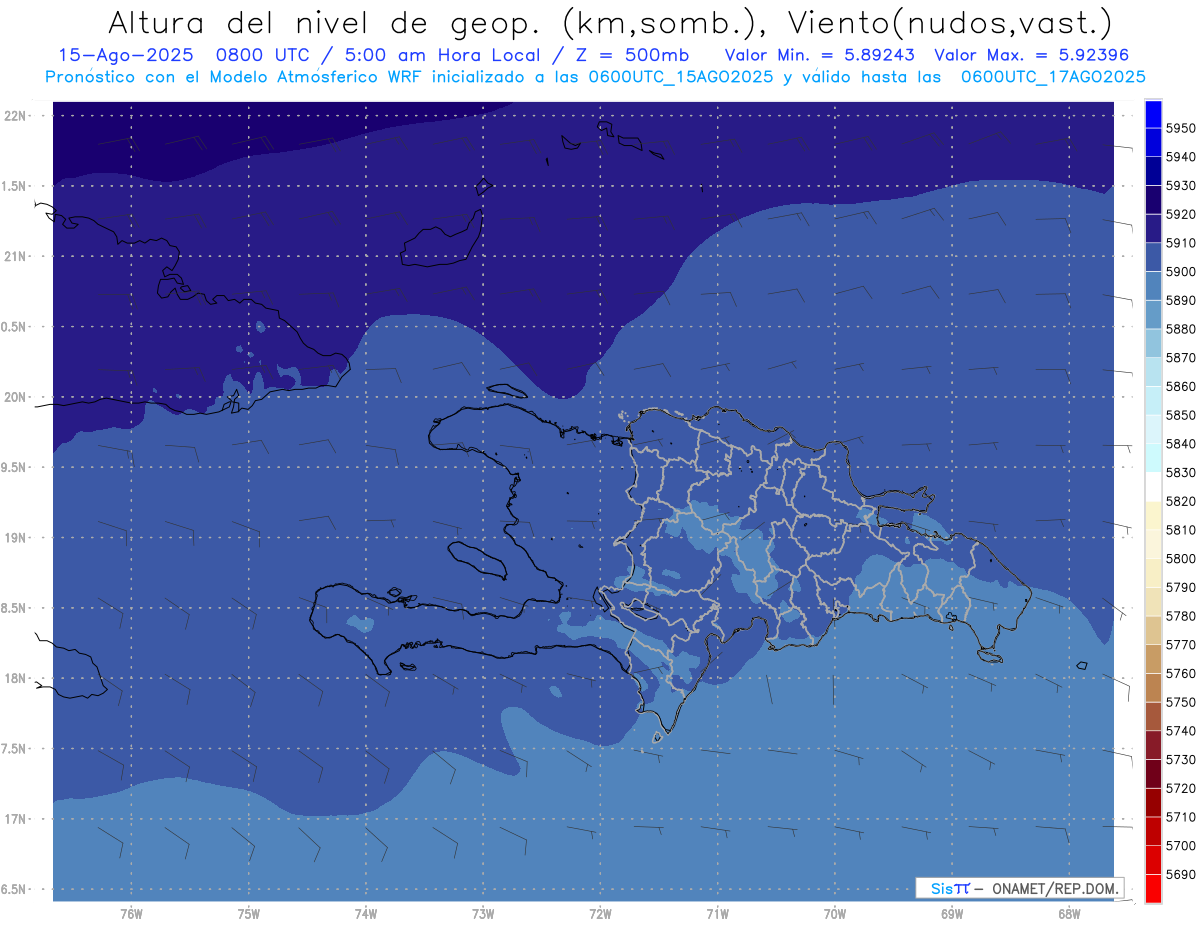The image size is (1200, 927).
Task: Click the "Sis" logo text in the credit box
Action: tap(942, 888)
